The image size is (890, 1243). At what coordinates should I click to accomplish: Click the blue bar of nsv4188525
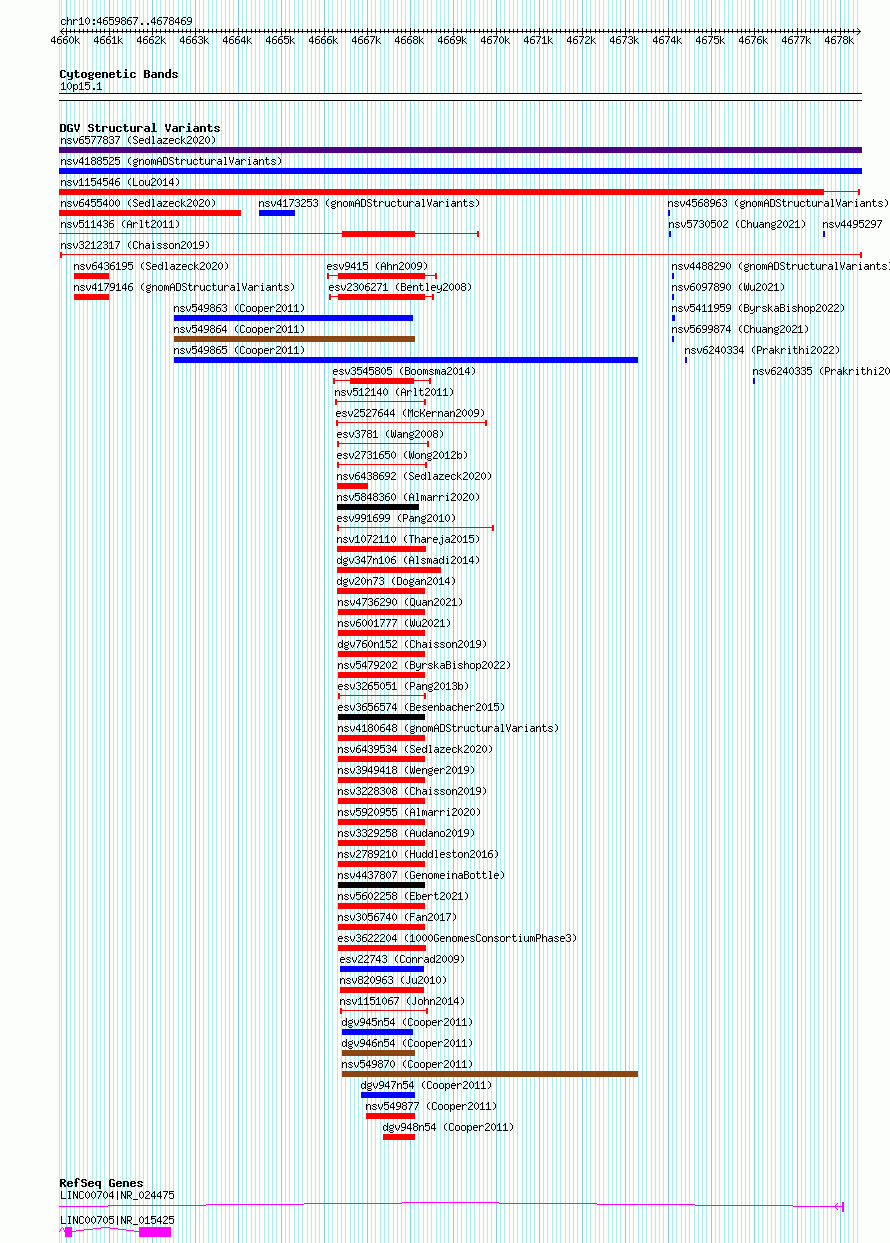460,171
